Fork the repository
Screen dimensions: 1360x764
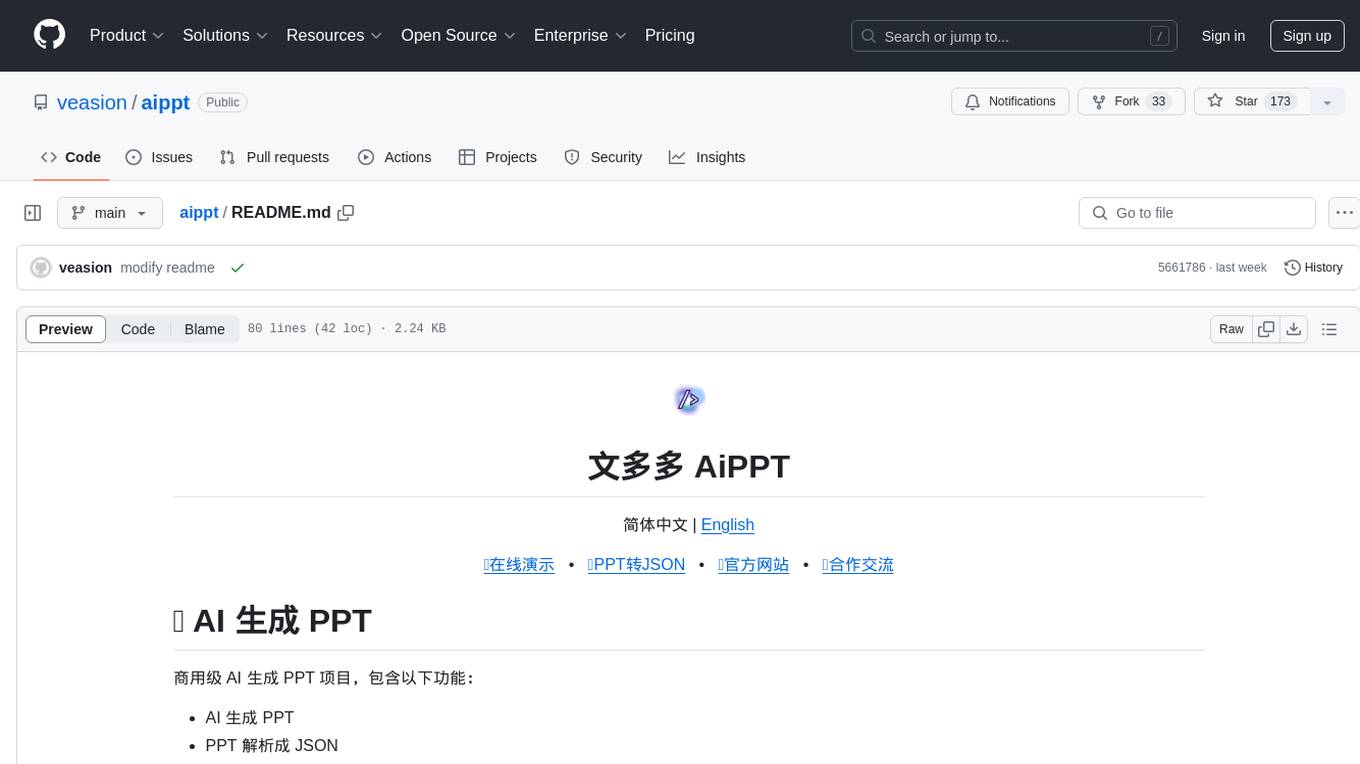(x=1132, y=102)
